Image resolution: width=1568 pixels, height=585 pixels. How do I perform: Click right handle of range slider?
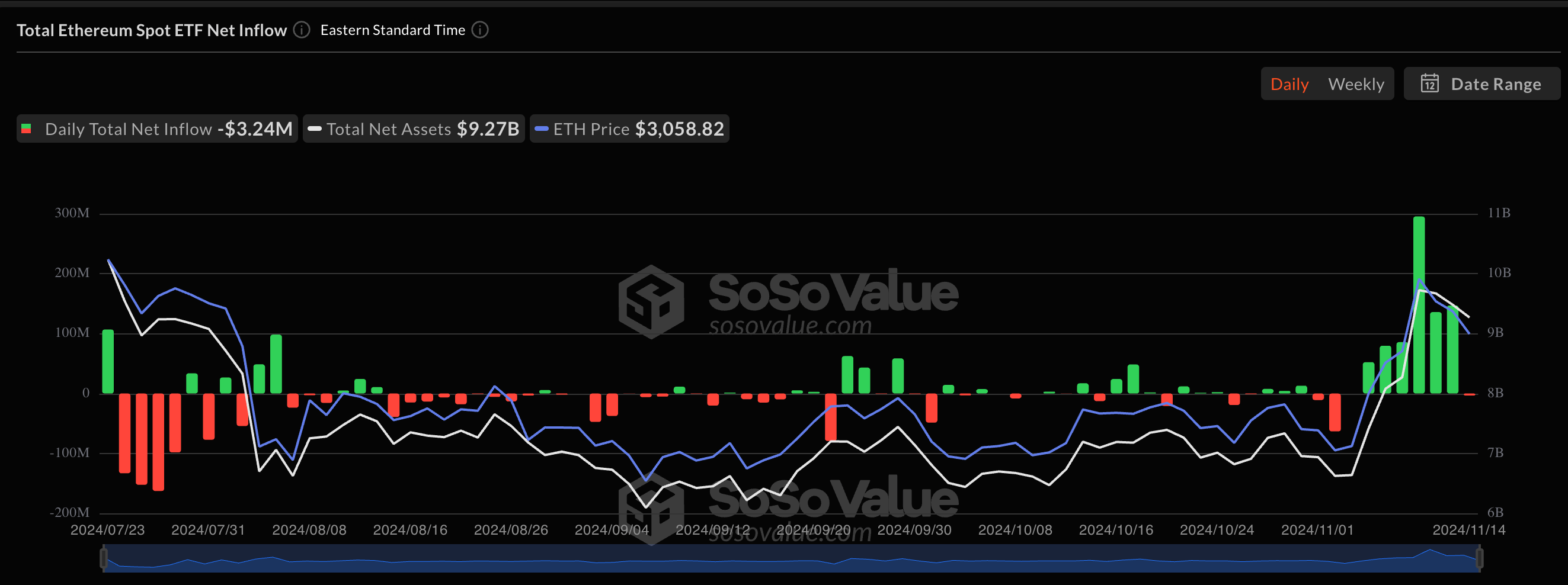click(x=1479, y=558)
